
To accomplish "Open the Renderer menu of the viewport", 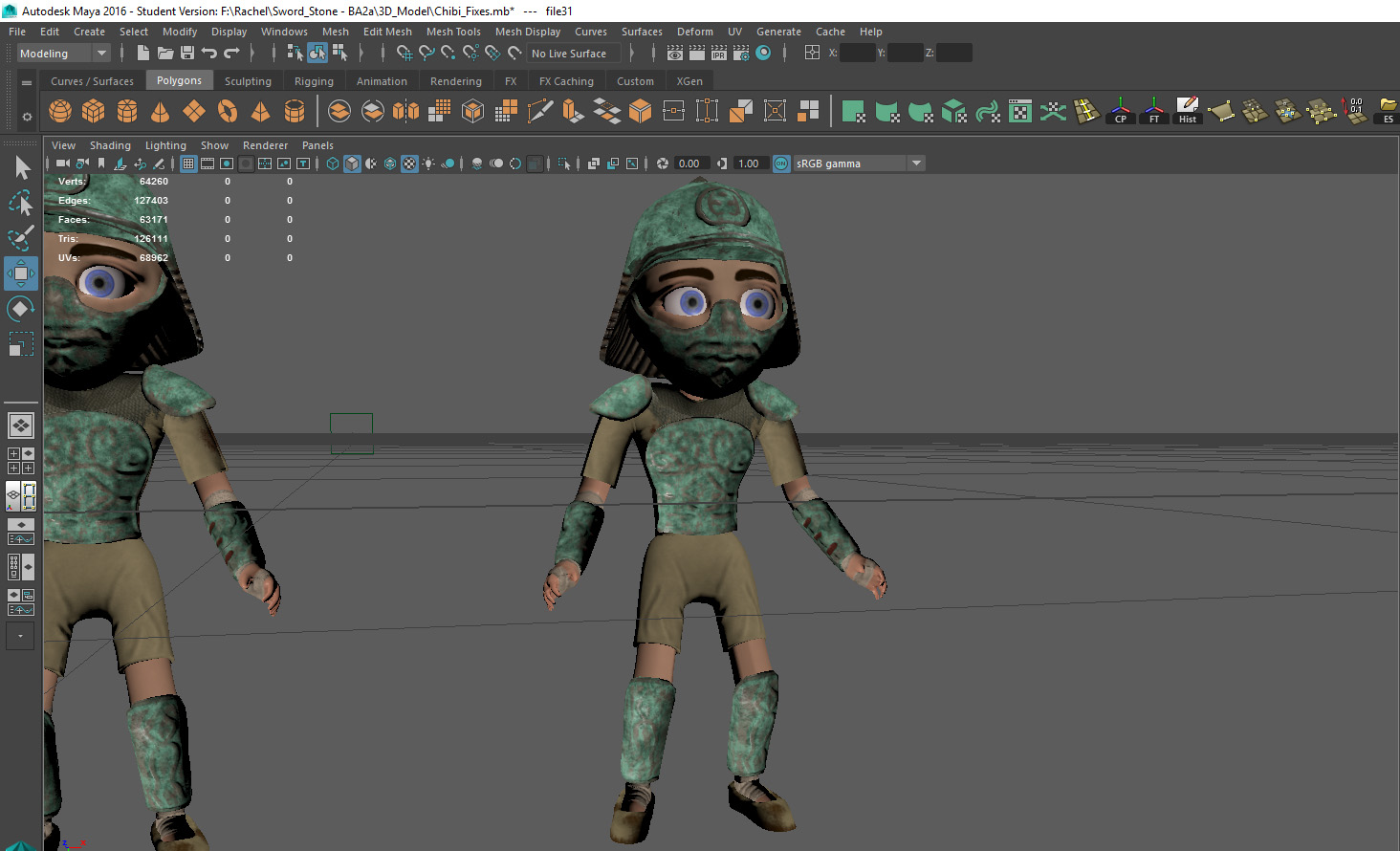I will [x=265, y=144].
